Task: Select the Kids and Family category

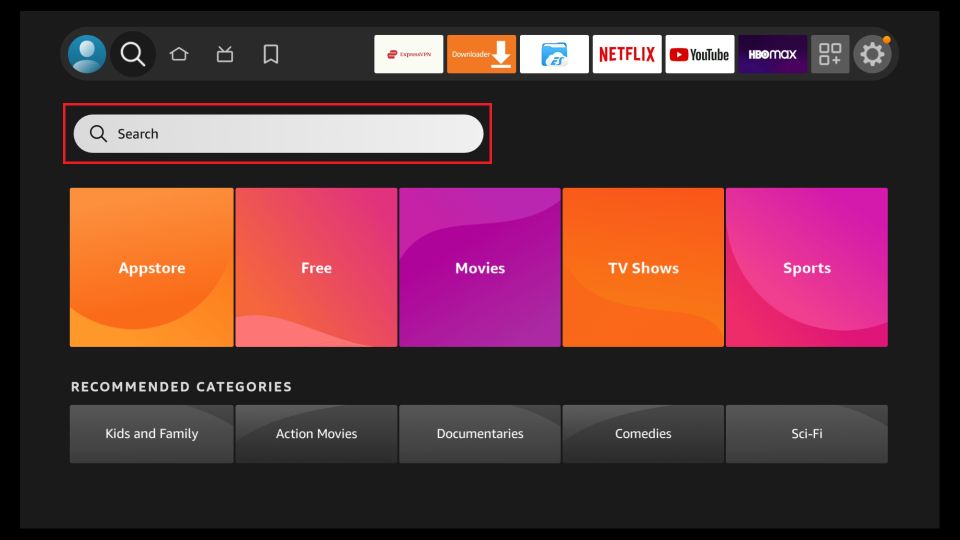Action: [151, 433]
